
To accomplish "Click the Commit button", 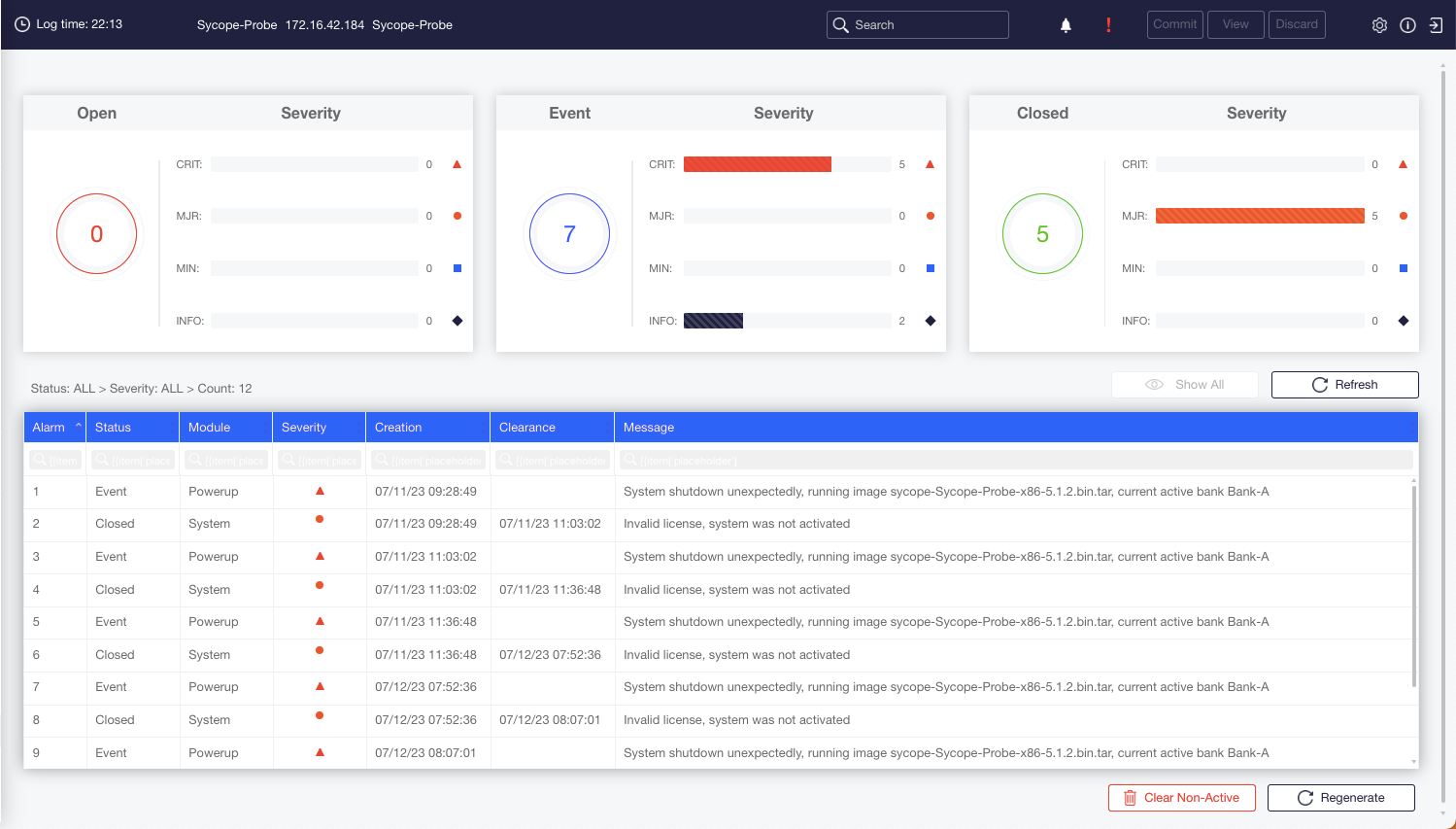I will pos(1174,24).
